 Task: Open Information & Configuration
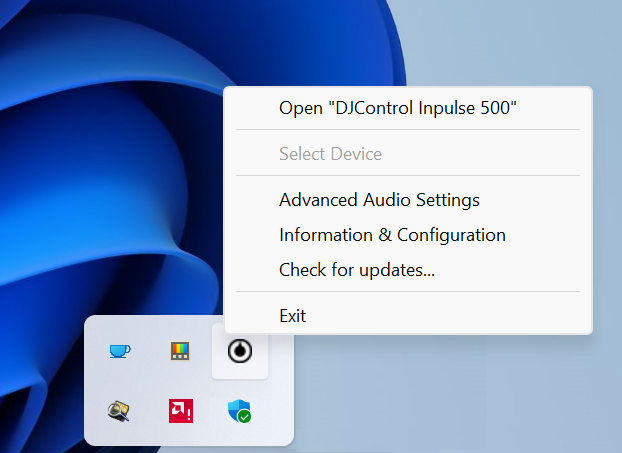tap(408, 235)
